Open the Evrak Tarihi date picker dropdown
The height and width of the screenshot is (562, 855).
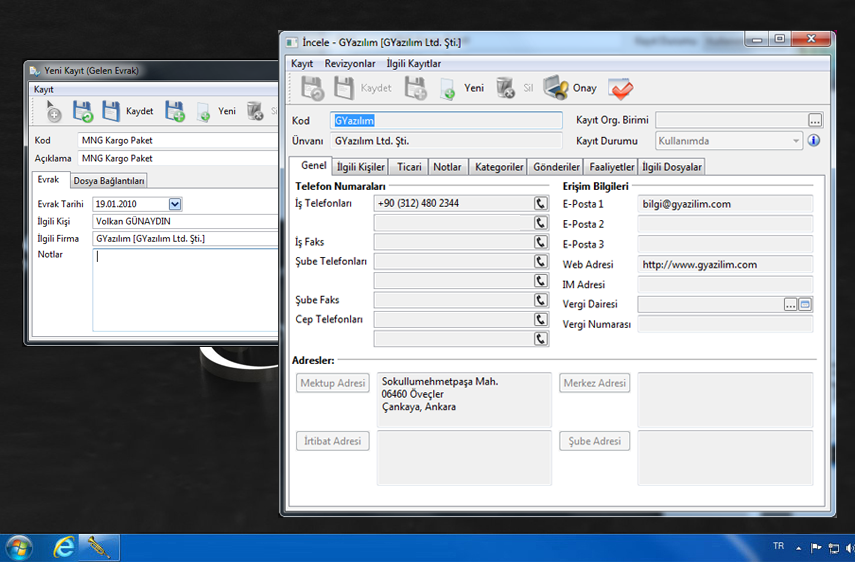coord(175,204)
